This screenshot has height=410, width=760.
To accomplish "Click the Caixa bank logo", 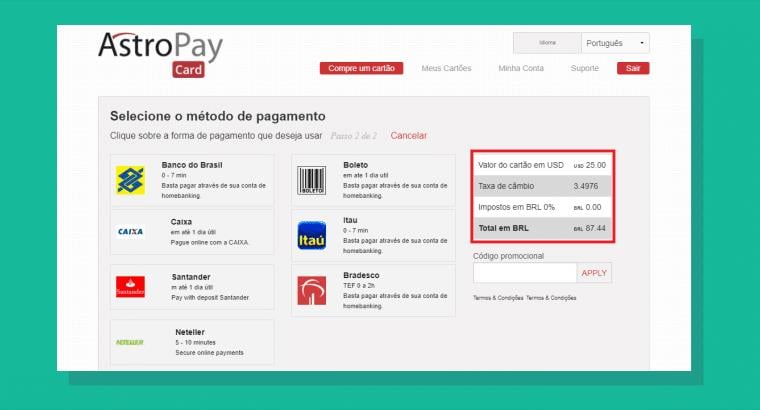I will click(130, 232).
